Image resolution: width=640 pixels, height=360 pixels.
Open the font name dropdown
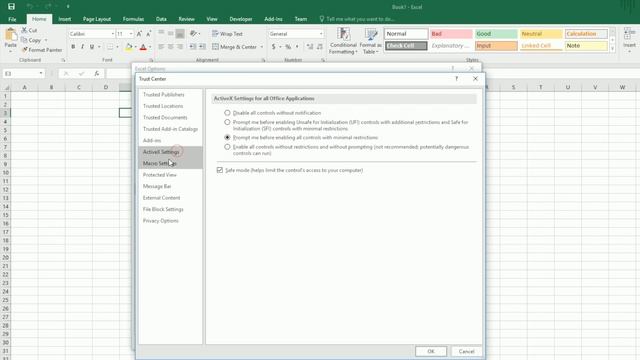tap(113, 33)
